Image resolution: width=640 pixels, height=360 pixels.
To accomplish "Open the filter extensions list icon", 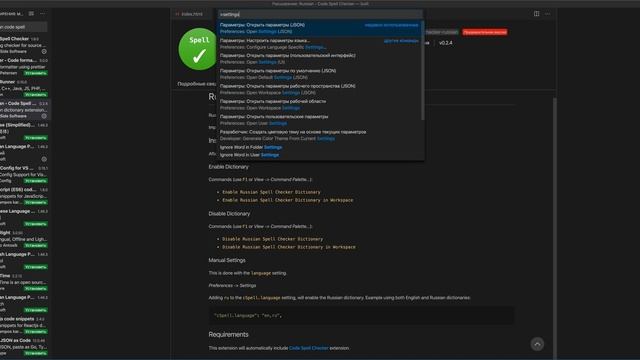I will (x=31, y=13).
